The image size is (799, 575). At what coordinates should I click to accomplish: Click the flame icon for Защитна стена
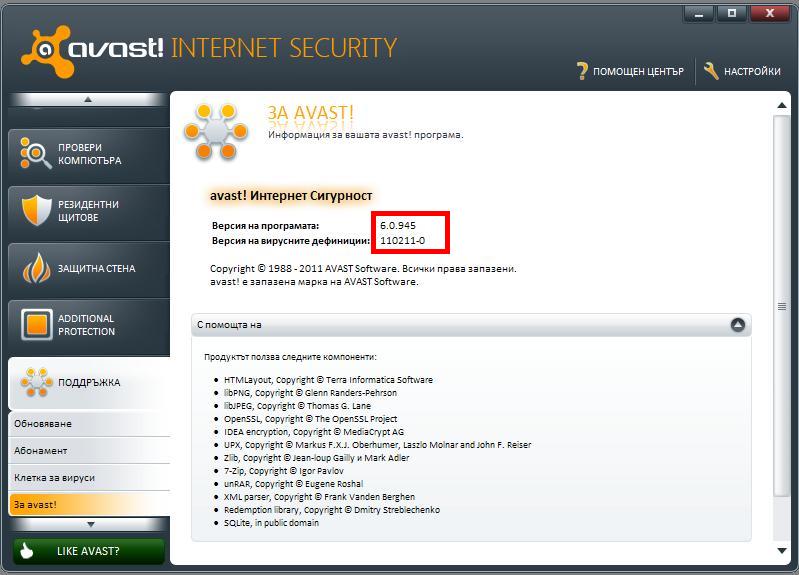pyautogui.click(x=36, y=268)
